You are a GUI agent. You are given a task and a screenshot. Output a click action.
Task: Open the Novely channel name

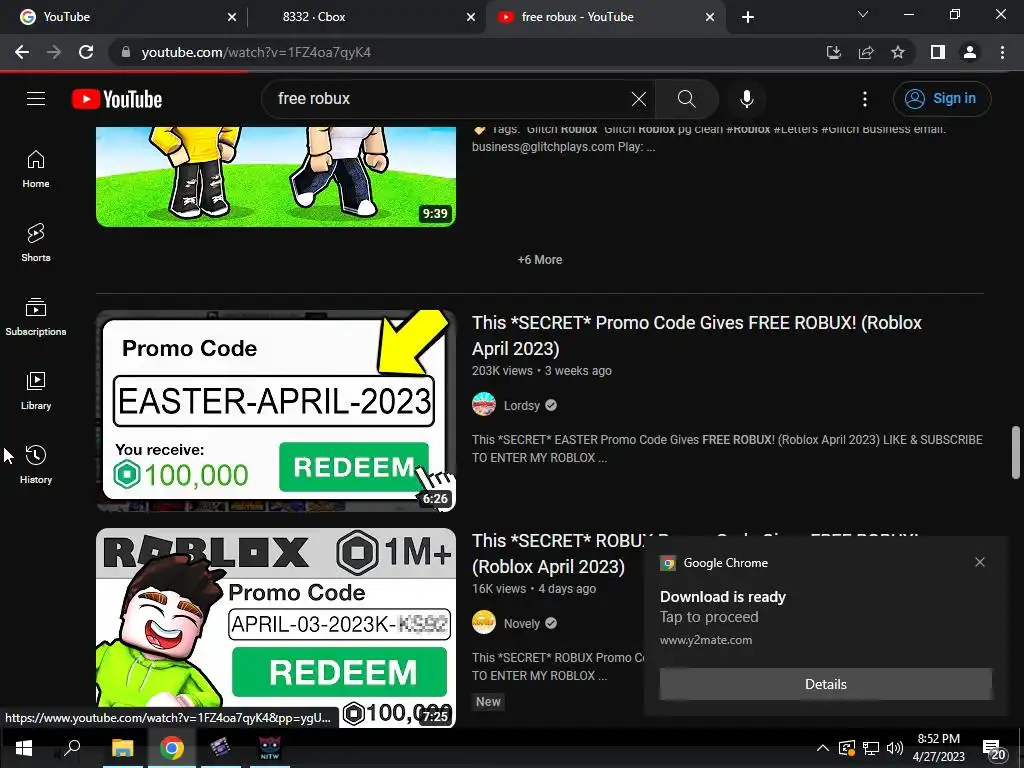tap(522, 624)
